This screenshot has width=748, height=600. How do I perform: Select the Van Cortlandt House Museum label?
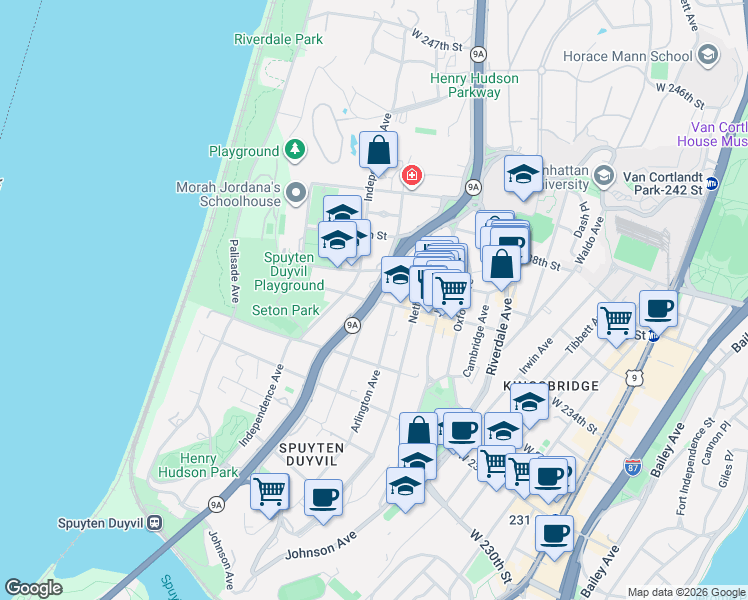[712, 134]
